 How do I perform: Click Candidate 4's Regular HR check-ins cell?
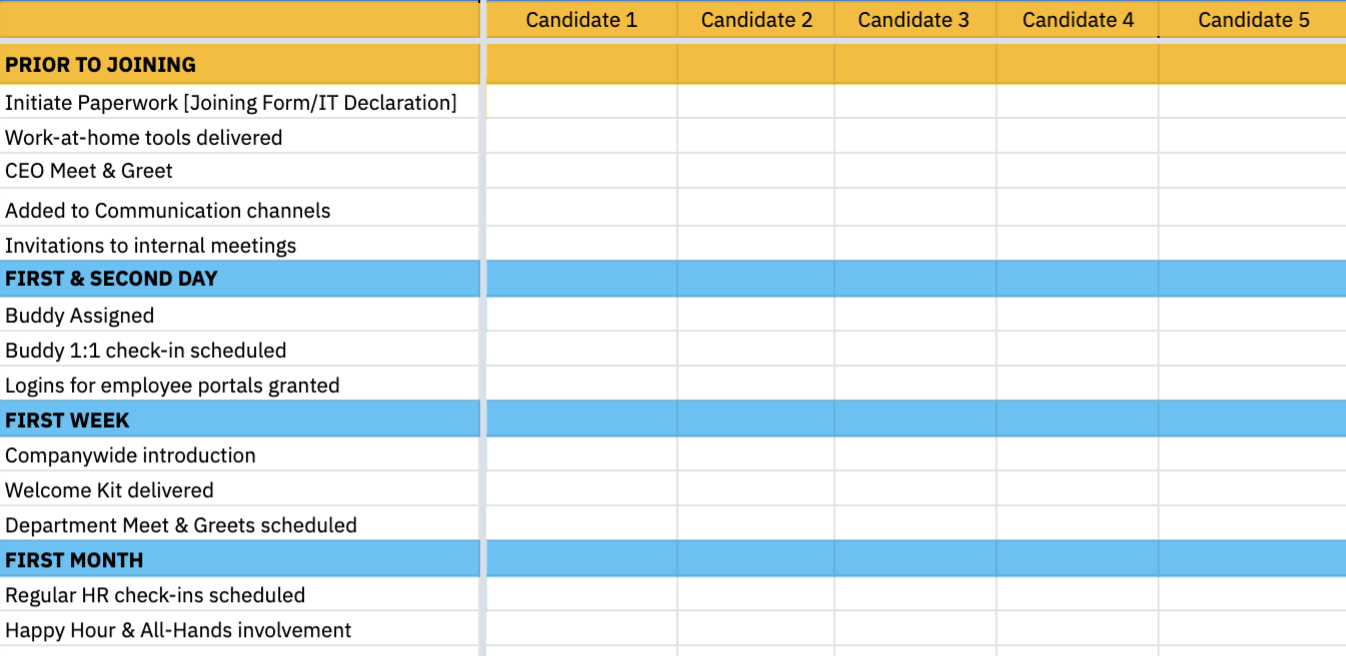[1077, 595]
